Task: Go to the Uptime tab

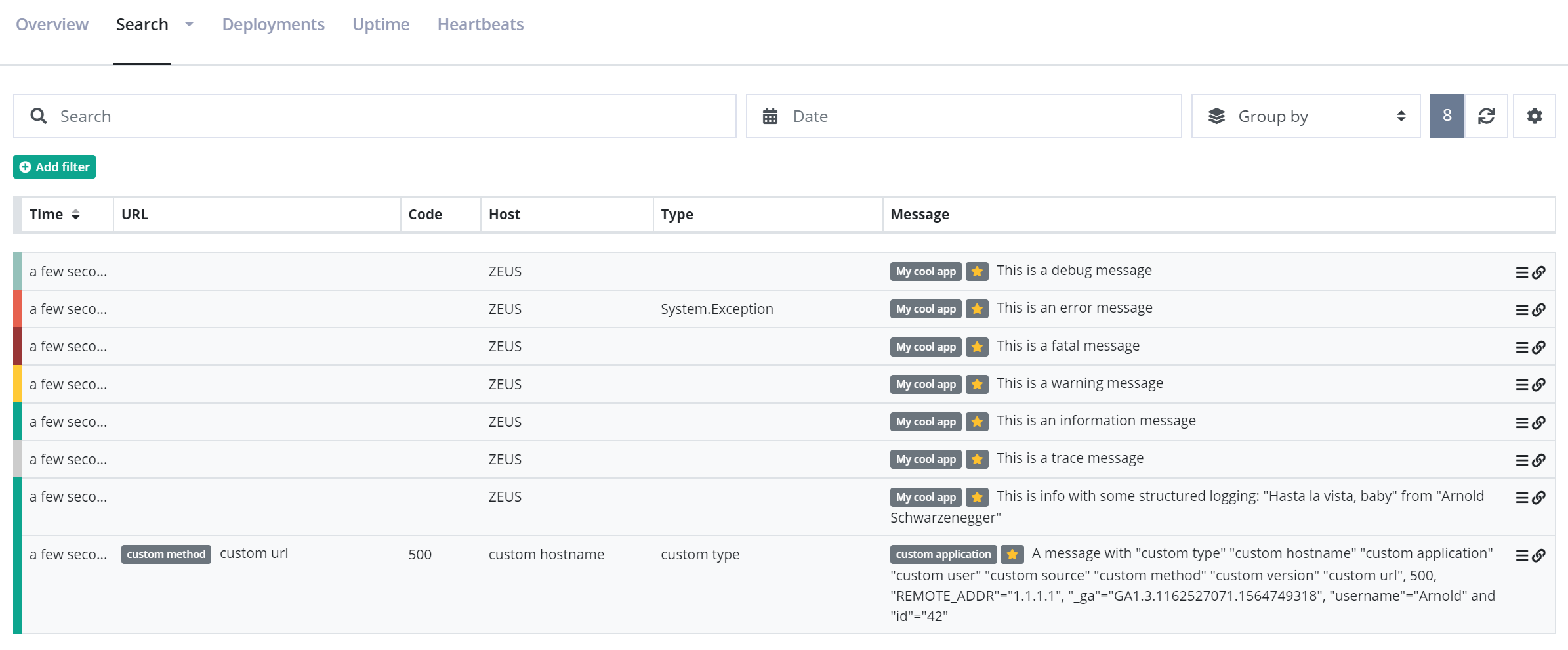Action: click(381, 24)
